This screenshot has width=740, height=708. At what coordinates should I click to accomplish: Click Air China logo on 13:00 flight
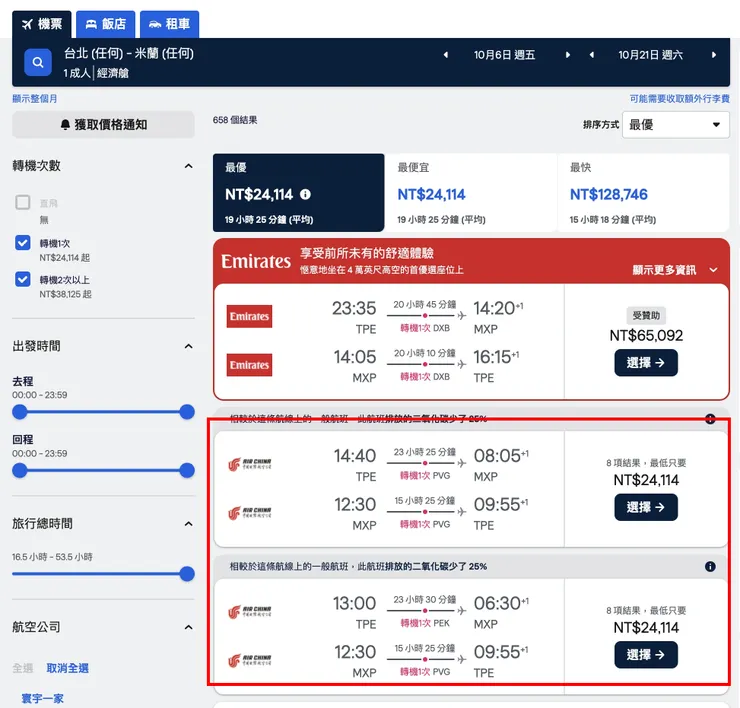click(250, 612)
